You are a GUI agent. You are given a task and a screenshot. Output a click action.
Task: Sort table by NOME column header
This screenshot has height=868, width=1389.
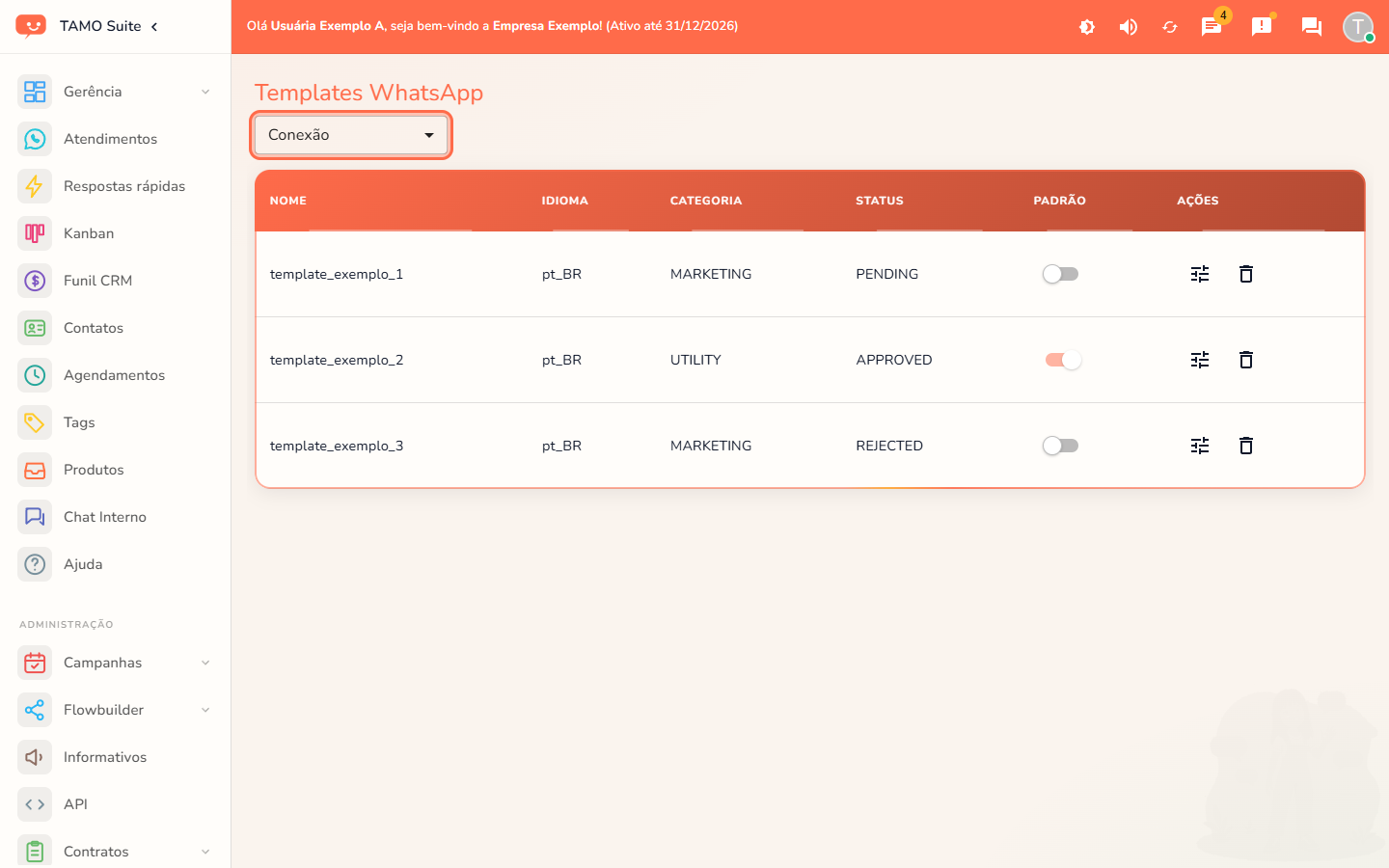[x=288, y=201]
